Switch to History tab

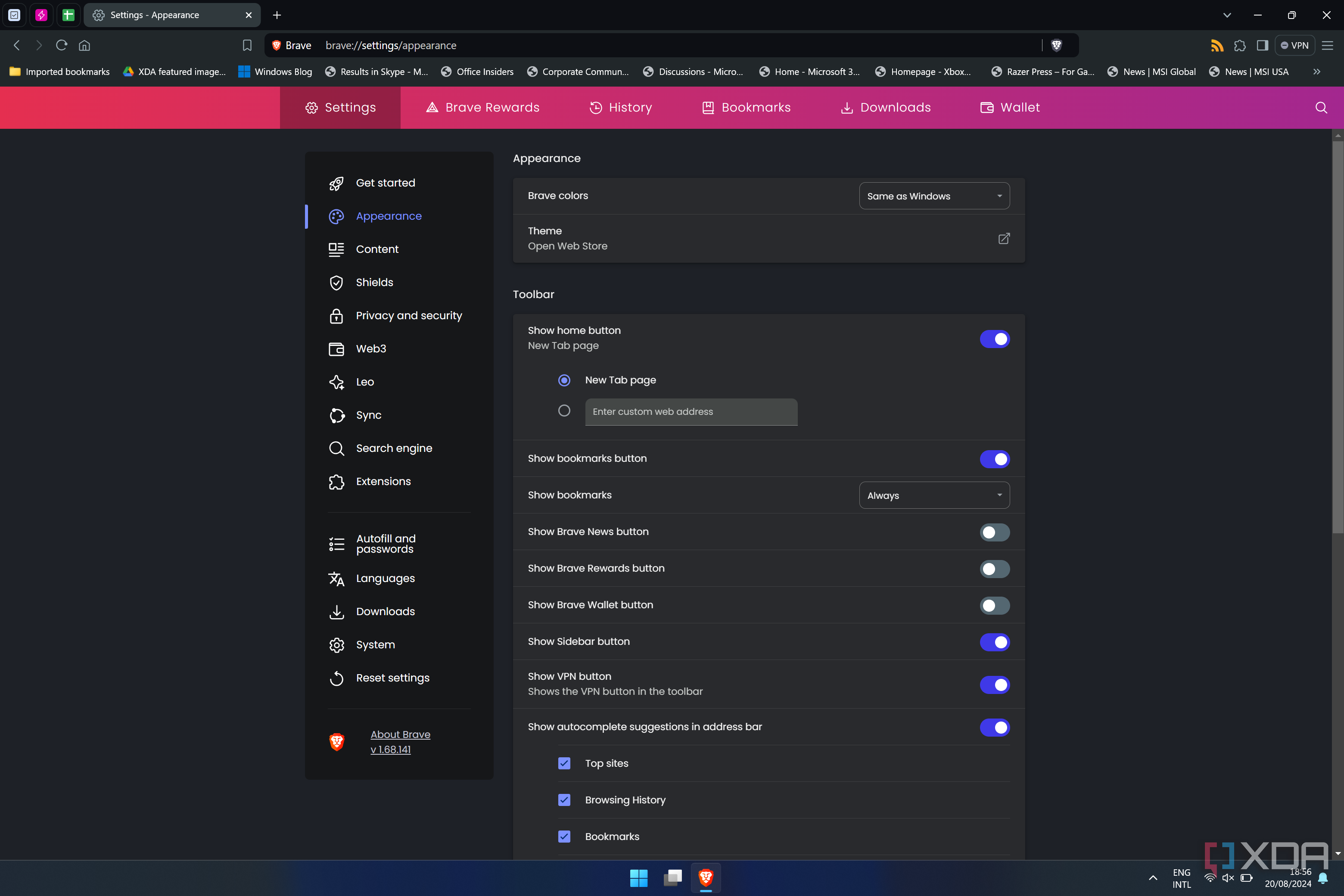pyautogui.click(x=620, y=107)
